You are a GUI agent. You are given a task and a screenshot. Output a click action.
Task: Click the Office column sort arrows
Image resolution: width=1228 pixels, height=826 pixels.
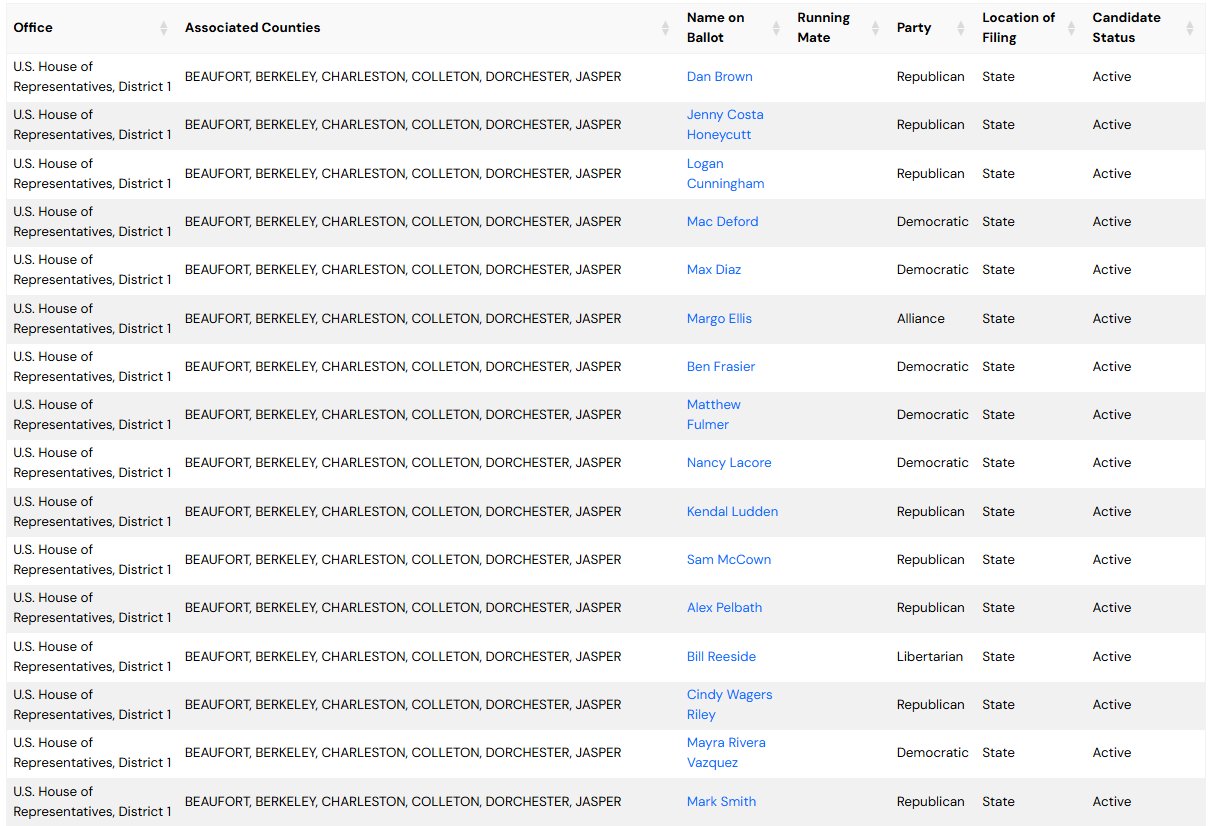[x=164, y=28]
